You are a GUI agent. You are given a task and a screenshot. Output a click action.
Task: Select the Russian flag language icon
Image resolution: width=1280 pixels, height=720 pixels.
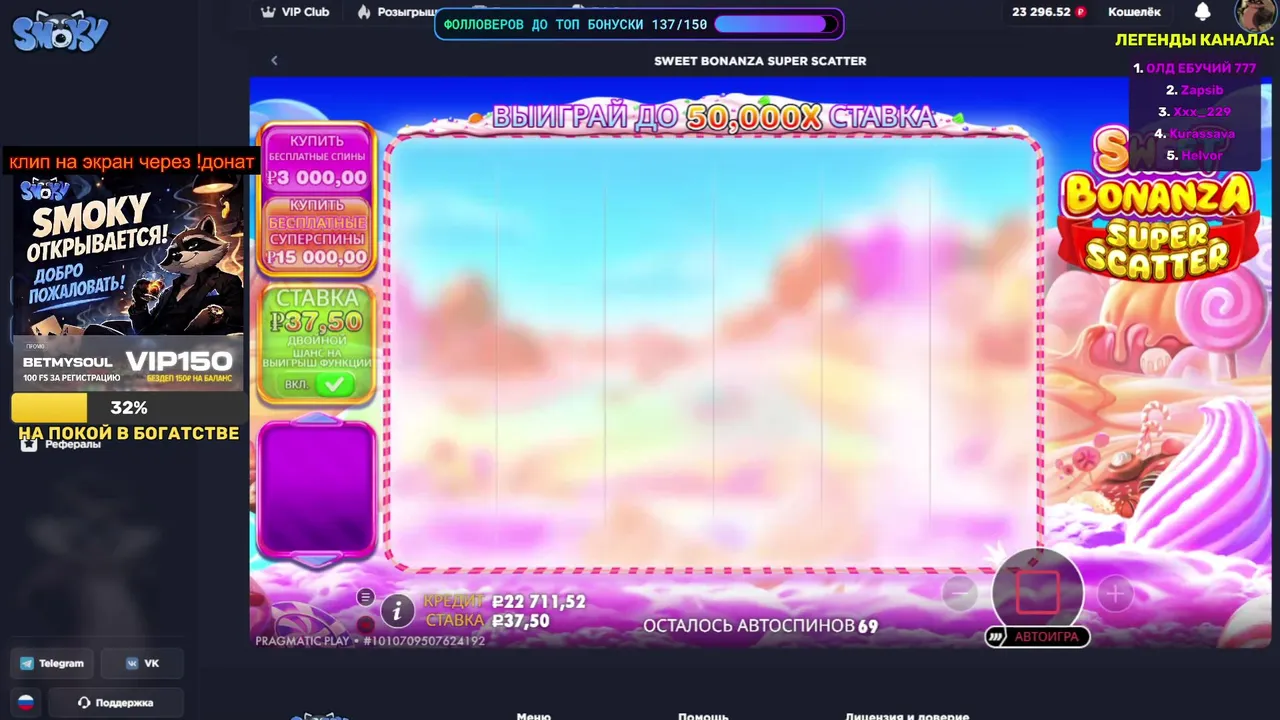26,702
